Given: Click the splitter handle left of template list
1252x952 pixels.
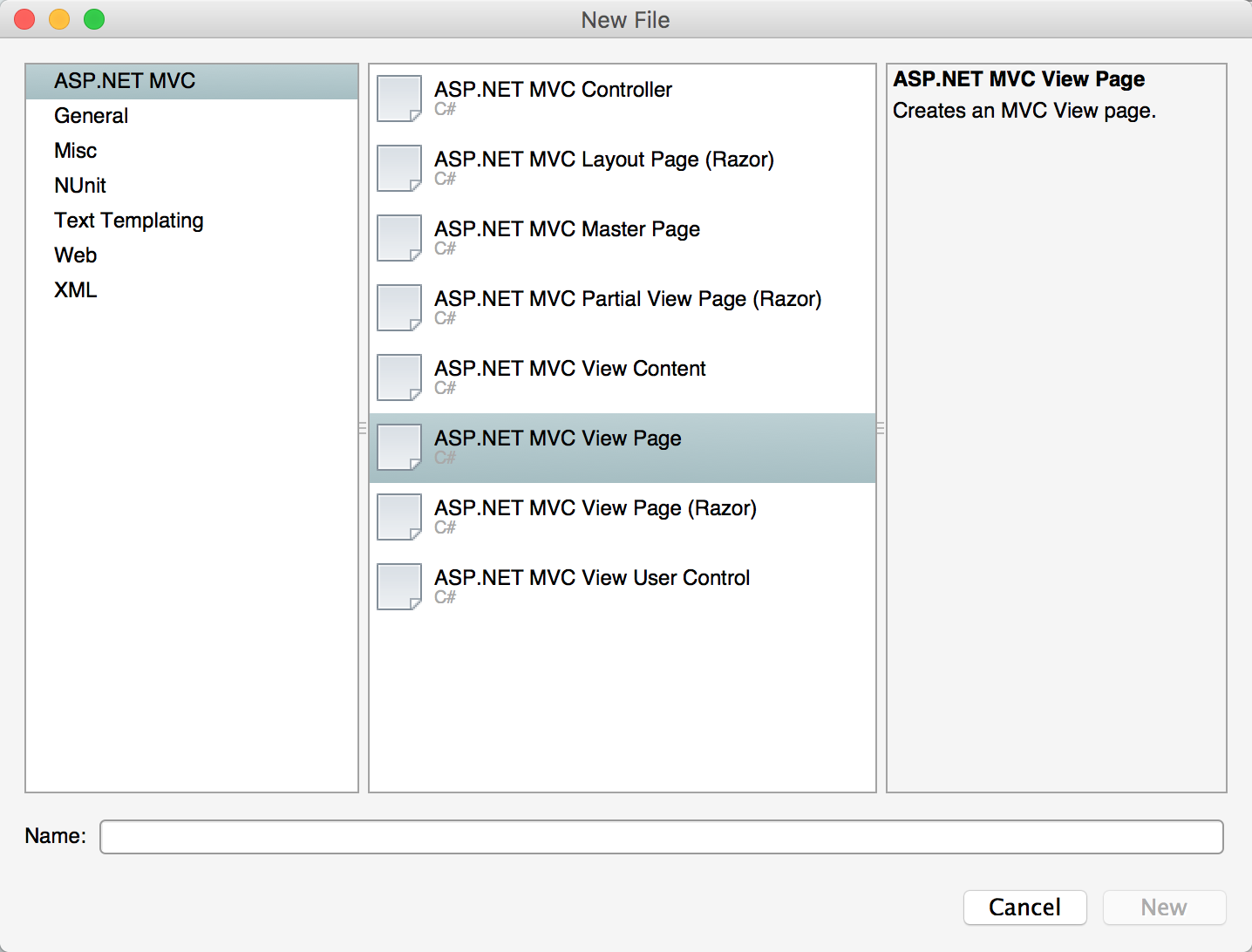Looking at the screenshot, I should [x=364, y=428].
